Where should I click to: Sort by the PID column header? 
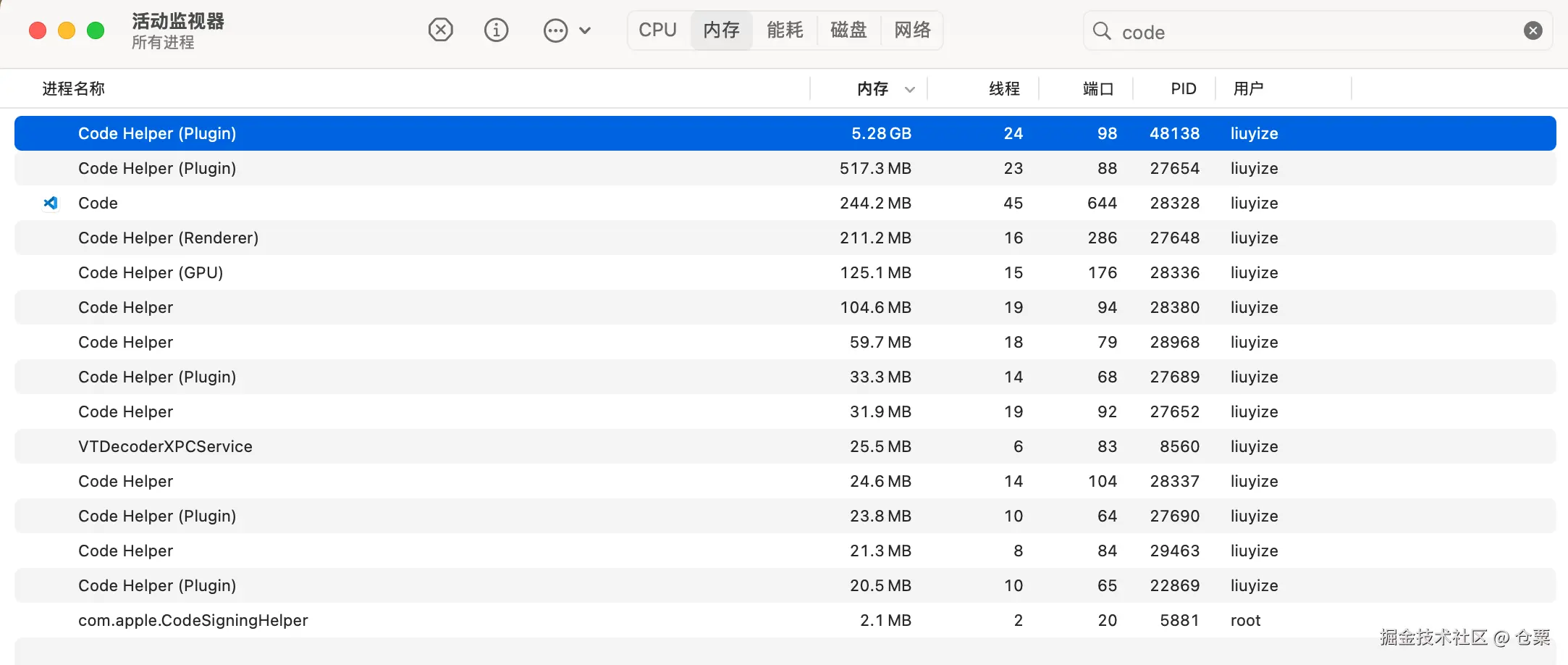click(x=1184, y=89)
